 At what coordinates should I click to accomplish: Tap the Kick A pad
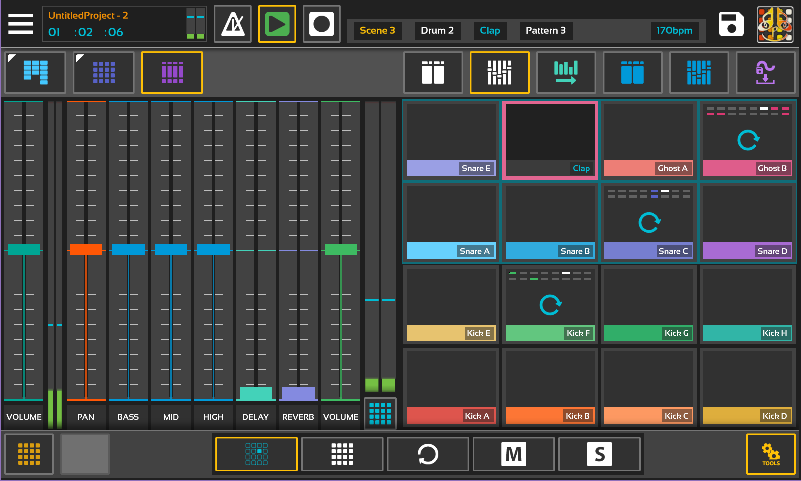(450, 386)
